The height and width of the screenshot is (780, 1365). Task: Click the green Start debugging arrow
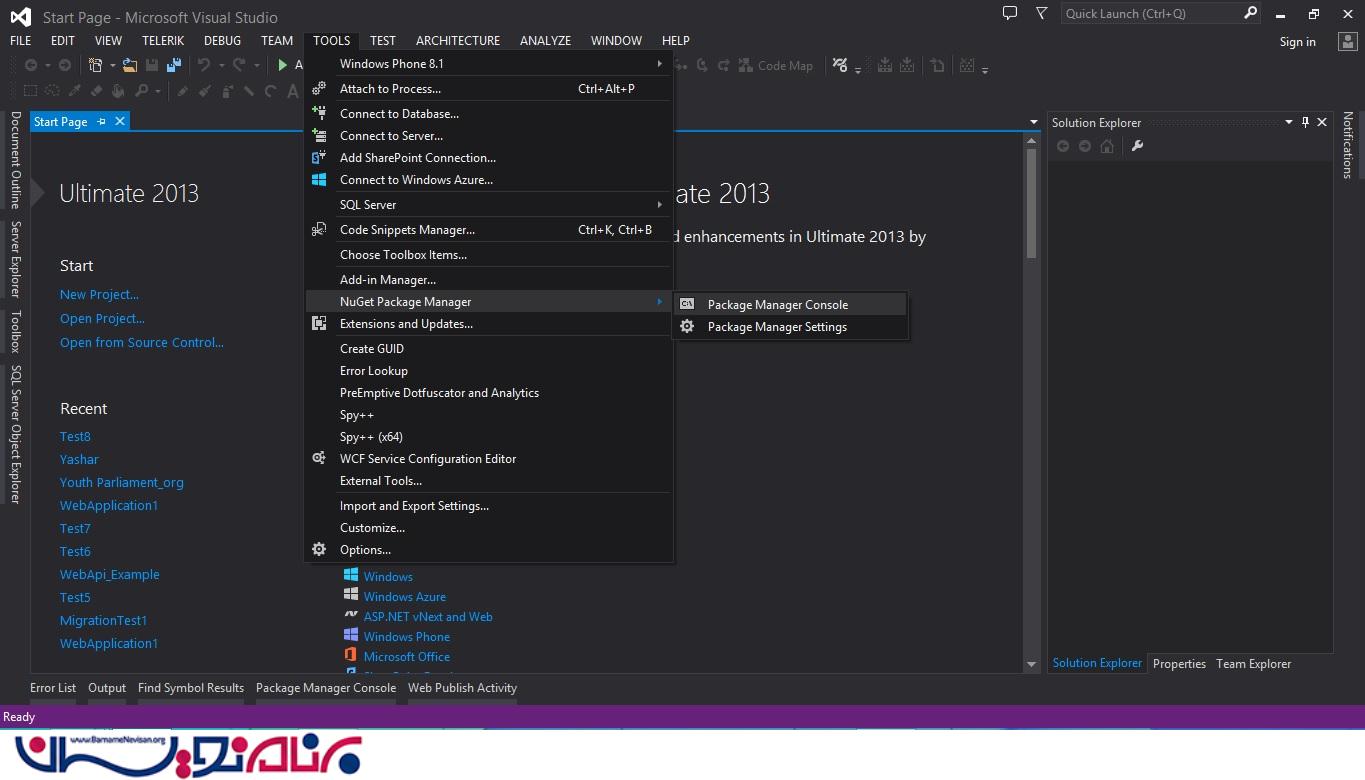click(x=283, y=65)
